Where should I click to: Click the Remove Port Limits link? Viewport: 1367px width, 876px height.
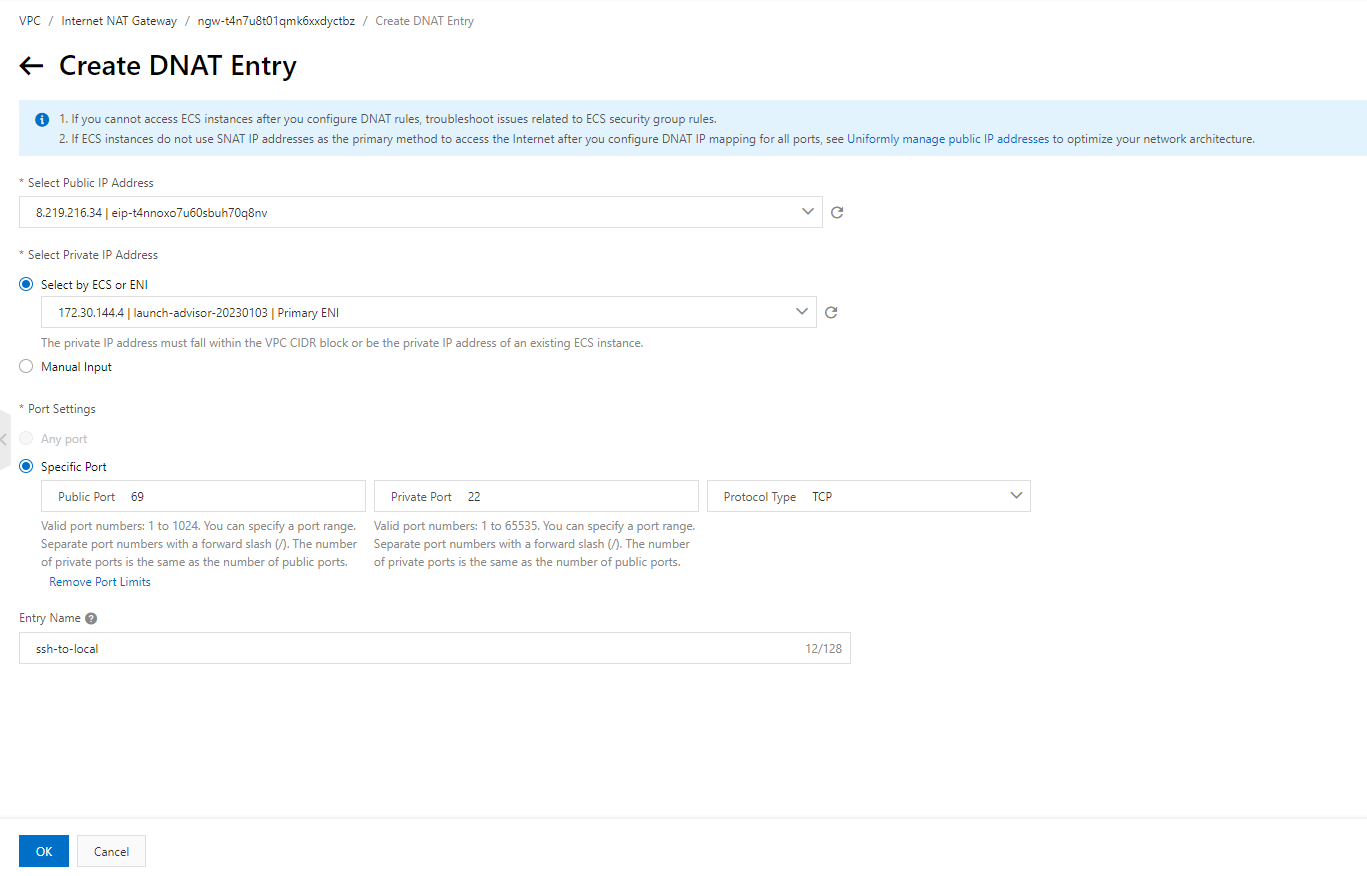tap(100, 582)
